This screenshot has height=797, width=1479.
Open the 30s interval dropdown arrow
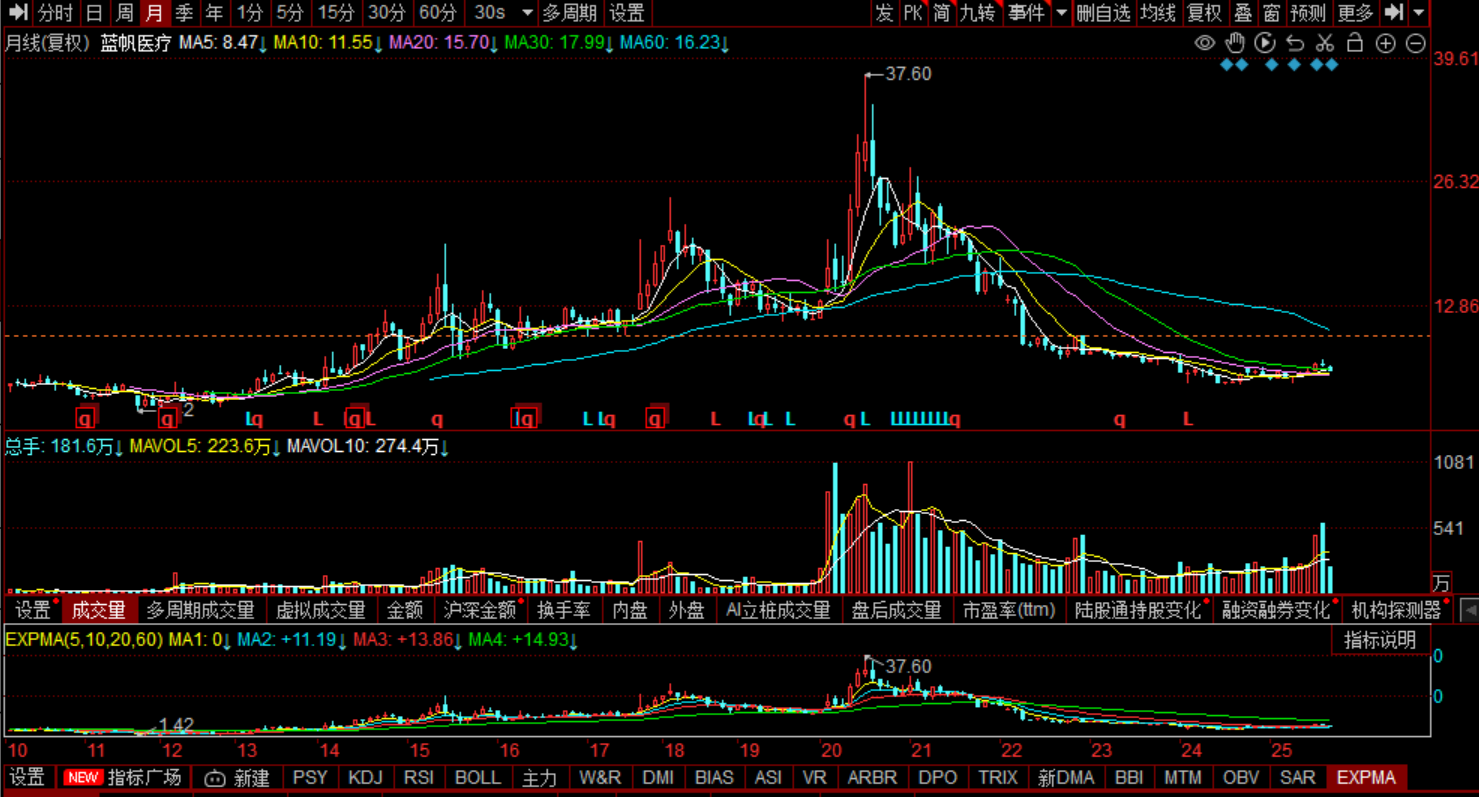coord(527,13)
